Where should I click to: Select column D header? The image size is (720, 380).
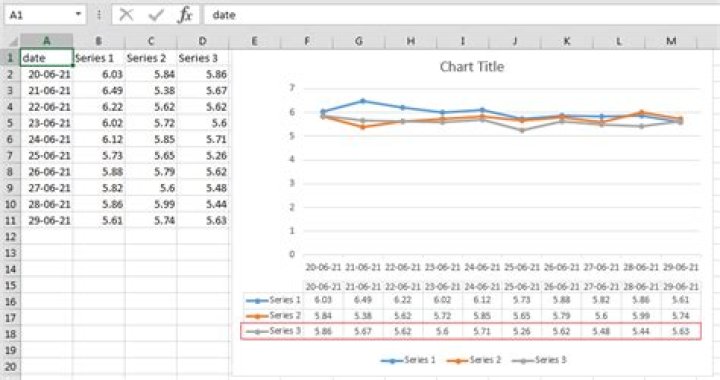click(202, 41)
